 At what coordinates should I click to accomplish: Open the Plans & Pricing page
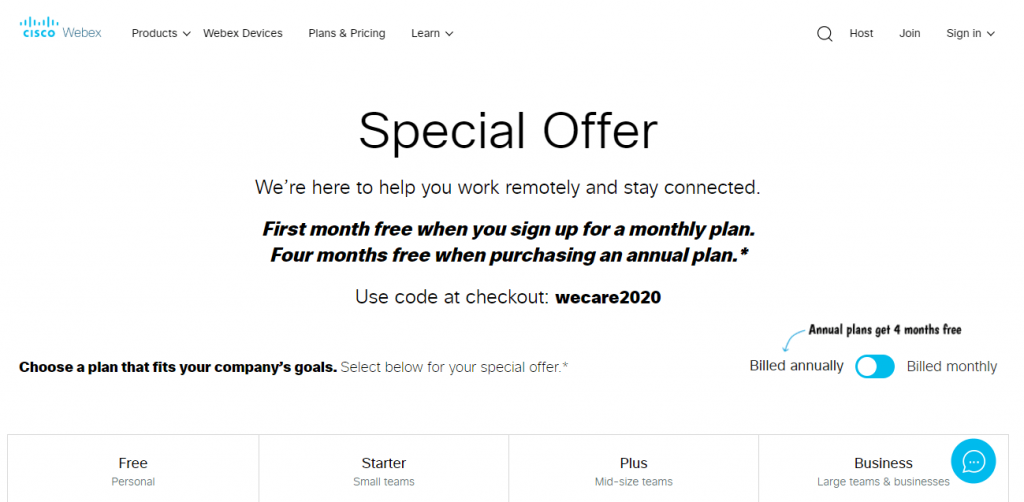click(x=347, y=33)
